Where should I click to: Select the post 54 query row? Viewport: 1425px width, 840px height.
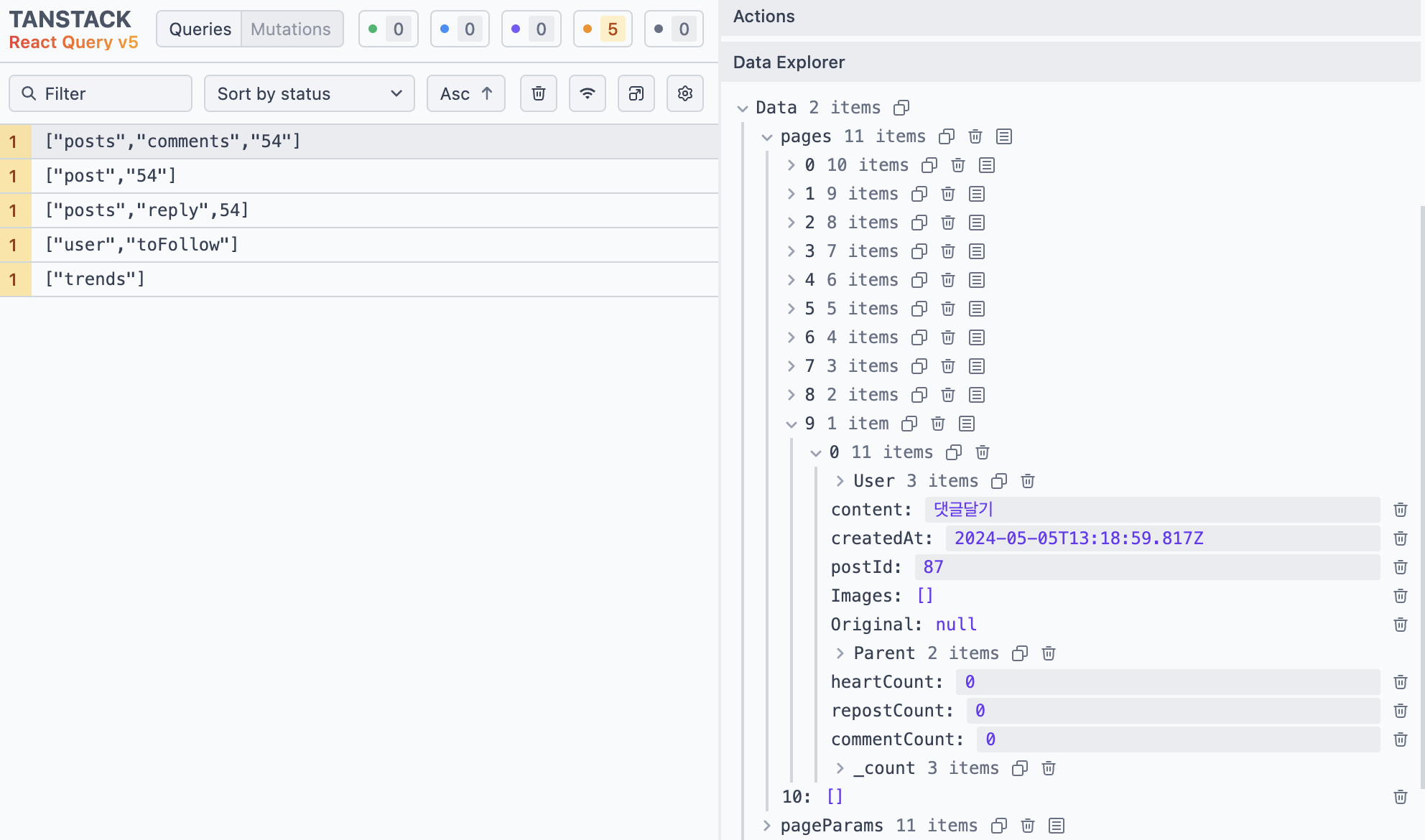(359, 176)
